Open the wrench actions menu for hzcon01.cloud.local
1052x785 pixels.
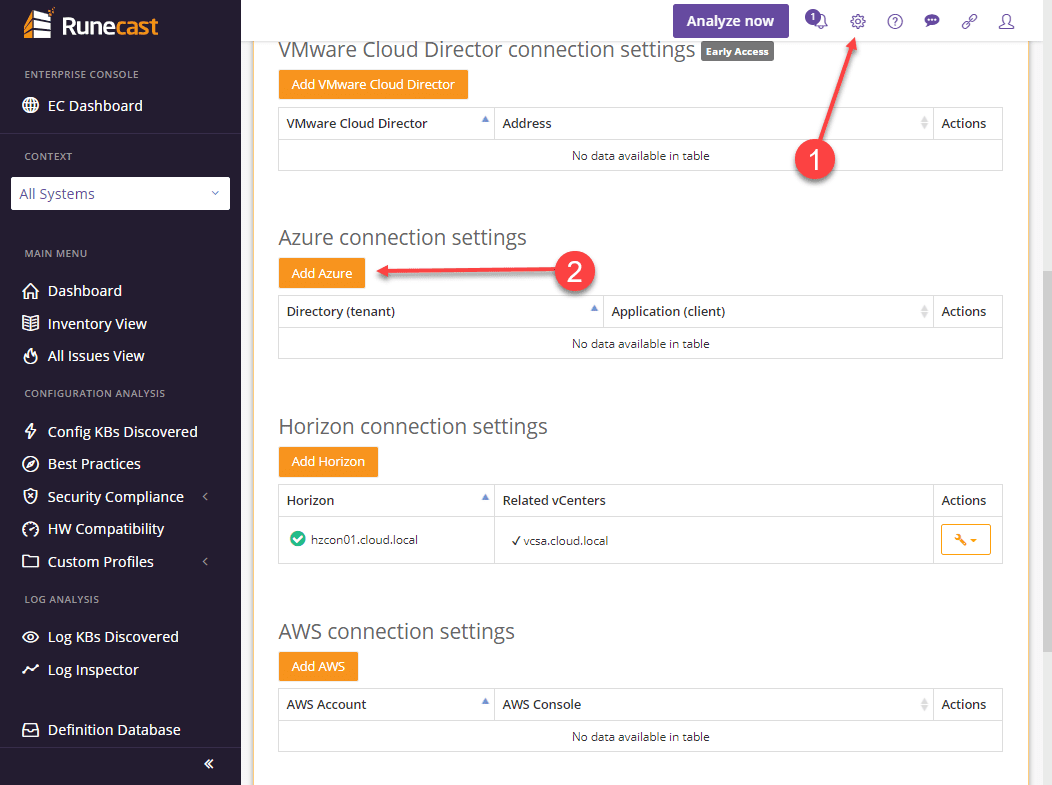965,539
